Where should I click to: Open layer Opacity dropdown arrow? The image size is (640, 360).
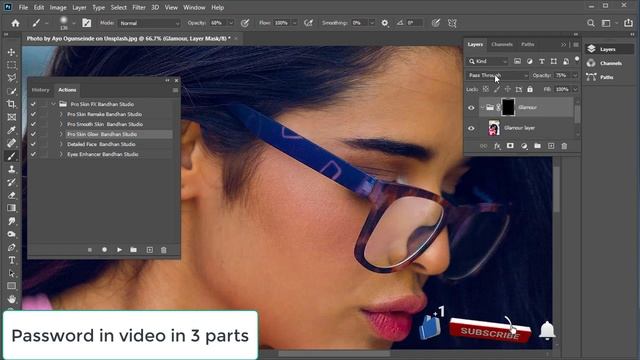575,76
